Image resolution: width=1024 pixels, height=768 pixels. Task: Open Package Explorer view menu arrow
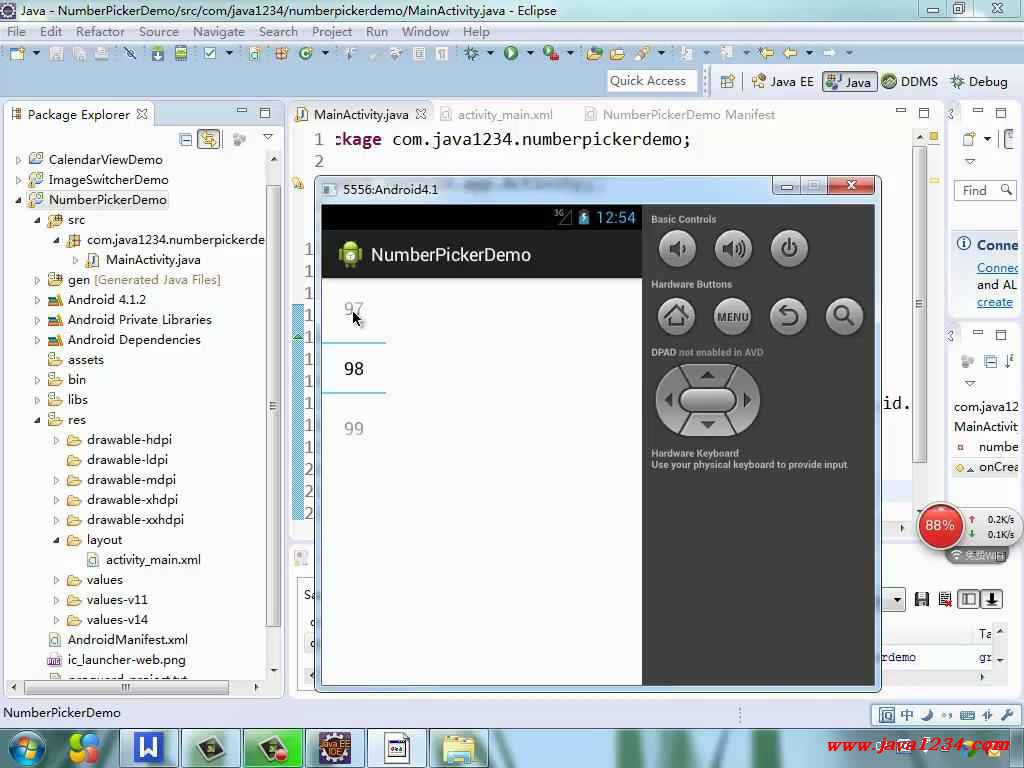coord(268,137)
